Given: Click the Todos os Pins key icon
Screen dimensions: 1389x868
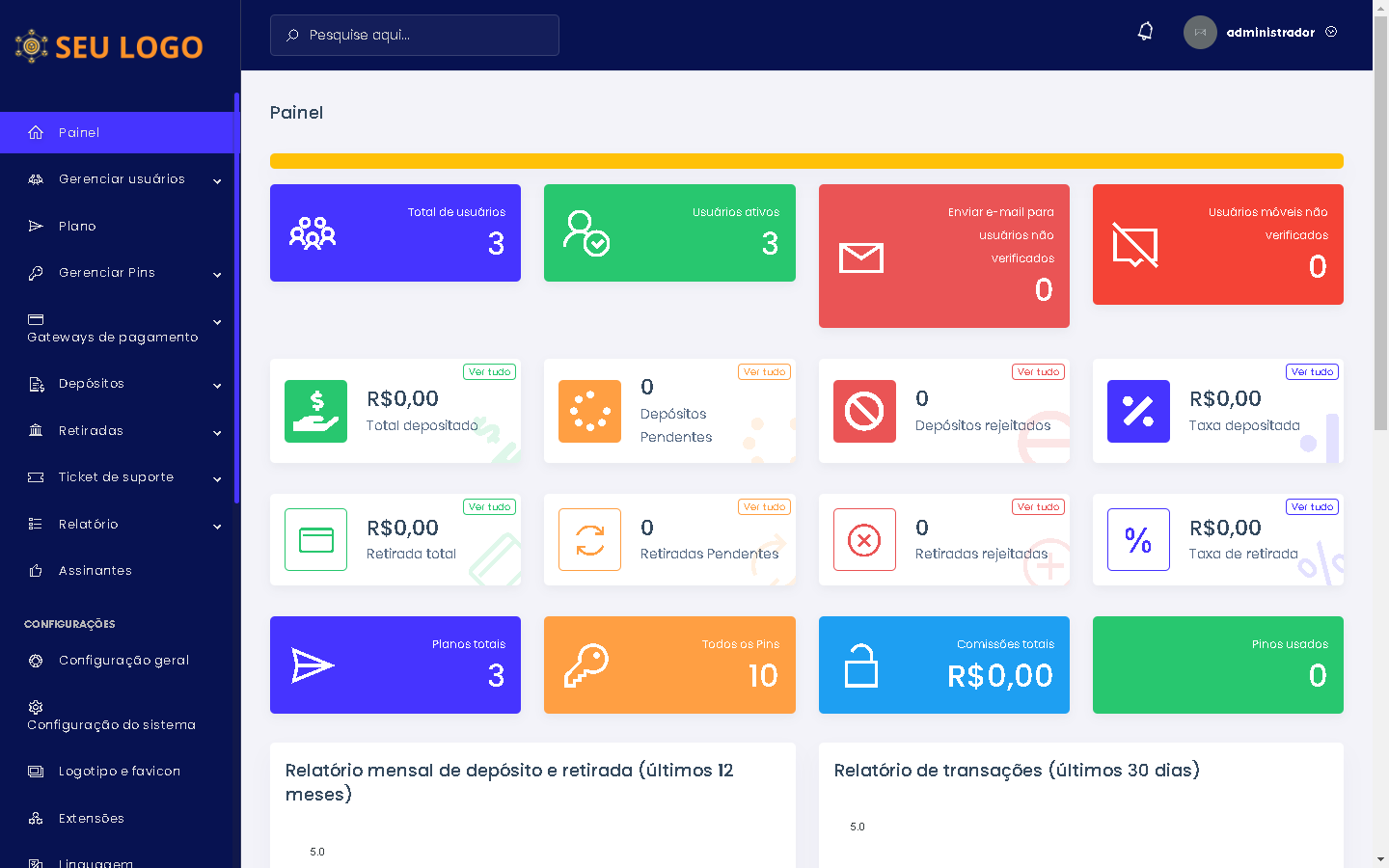Looking at the screenshot, I should pyautogui.click(x=586, y=665).
